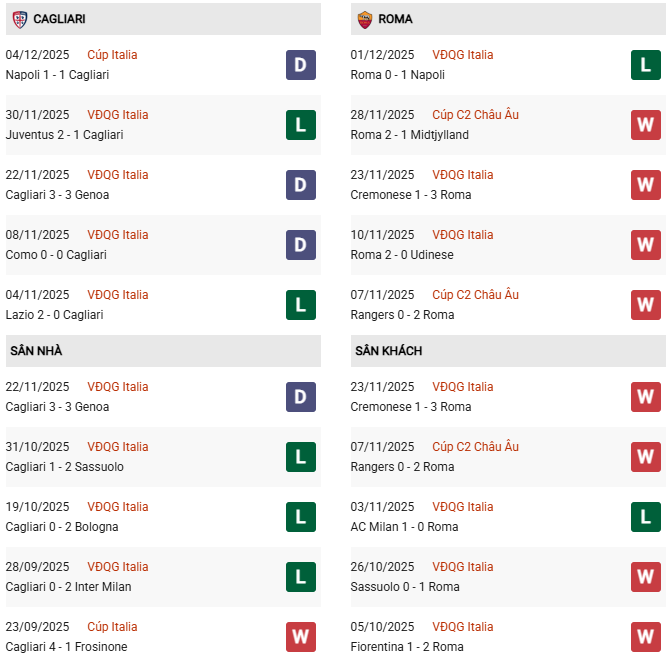The height and width of the screenshot is (660, 666).
Task: Click the Roma team crest icon
Action: tap(365, 19)
